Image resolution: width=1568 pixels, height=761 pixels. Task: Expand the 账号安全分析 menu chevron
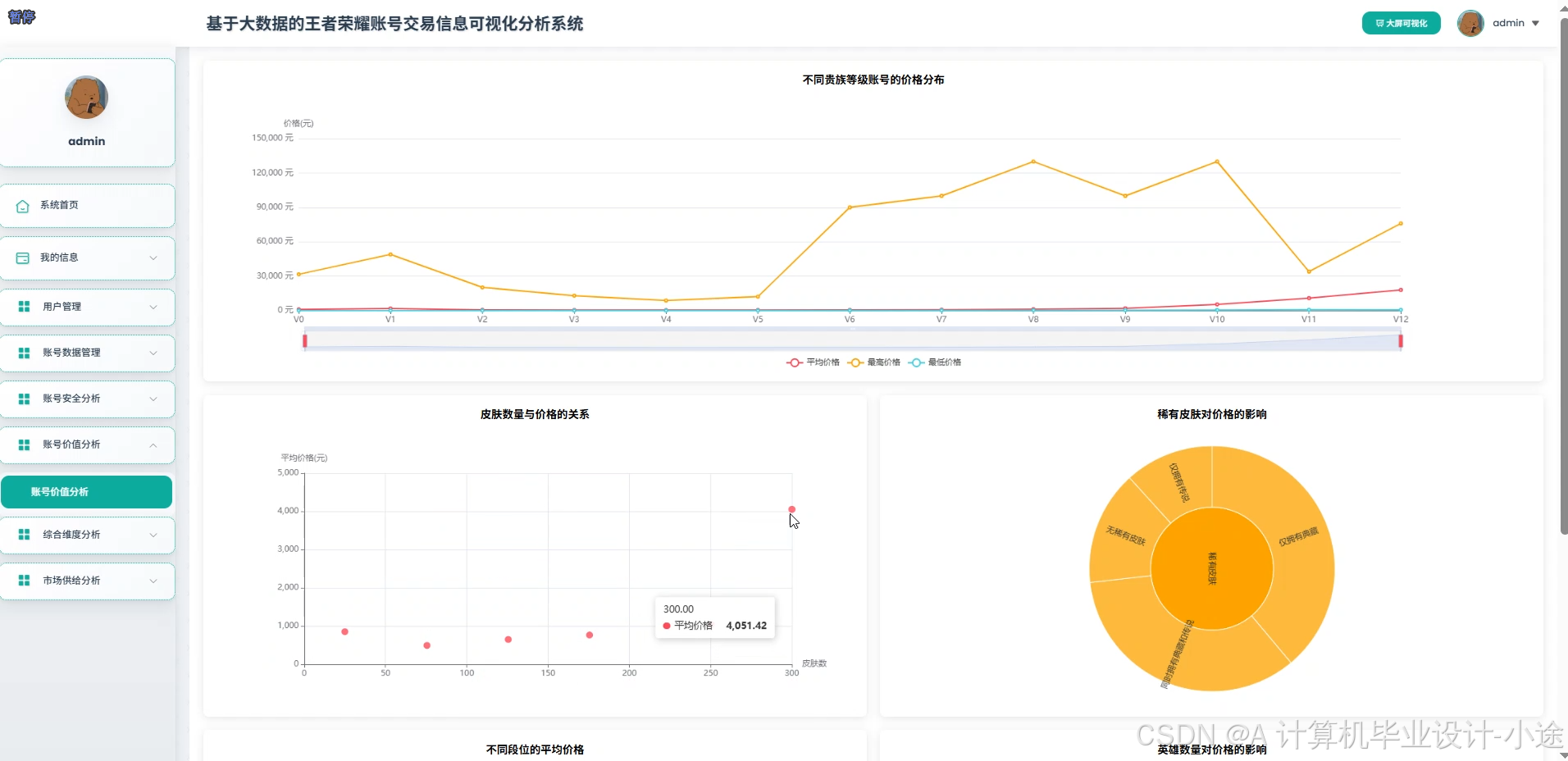click(x=153, y=399)
